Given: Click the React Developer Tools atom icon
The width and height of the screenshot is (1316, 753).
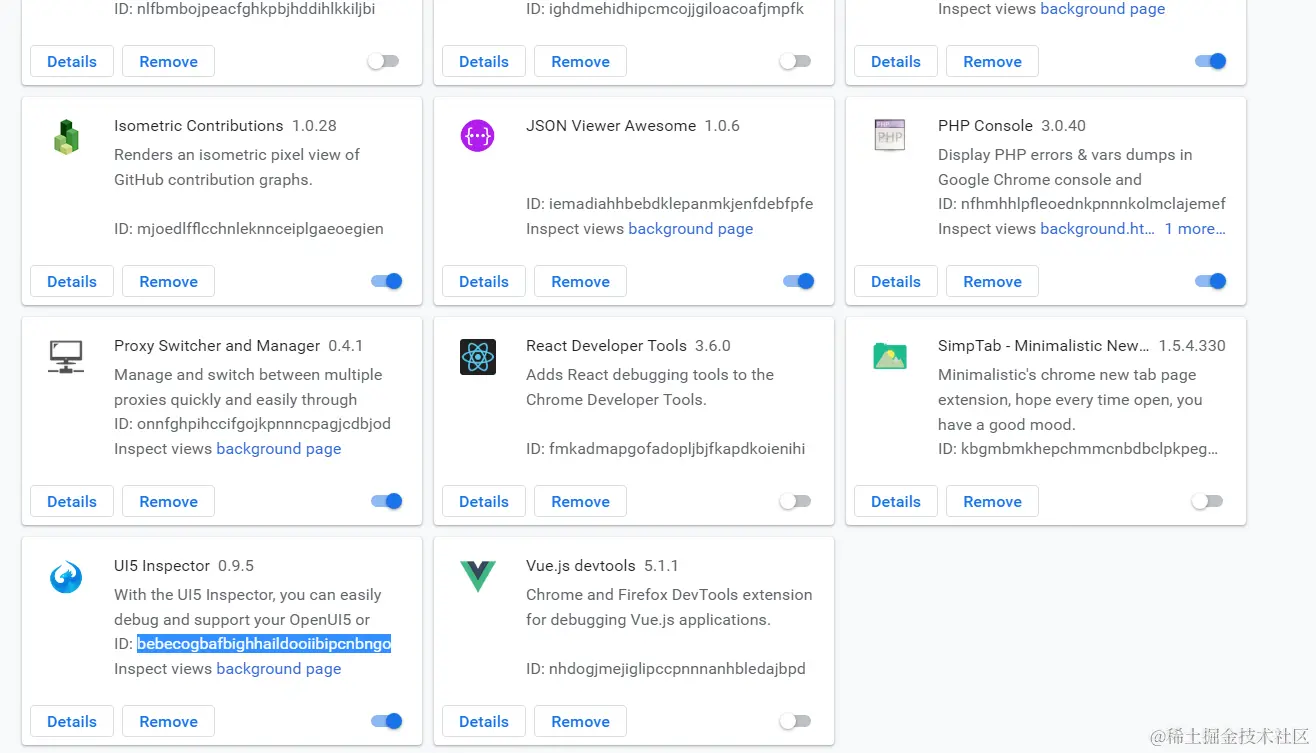Looking at the screenshot, I should point(478,357).
